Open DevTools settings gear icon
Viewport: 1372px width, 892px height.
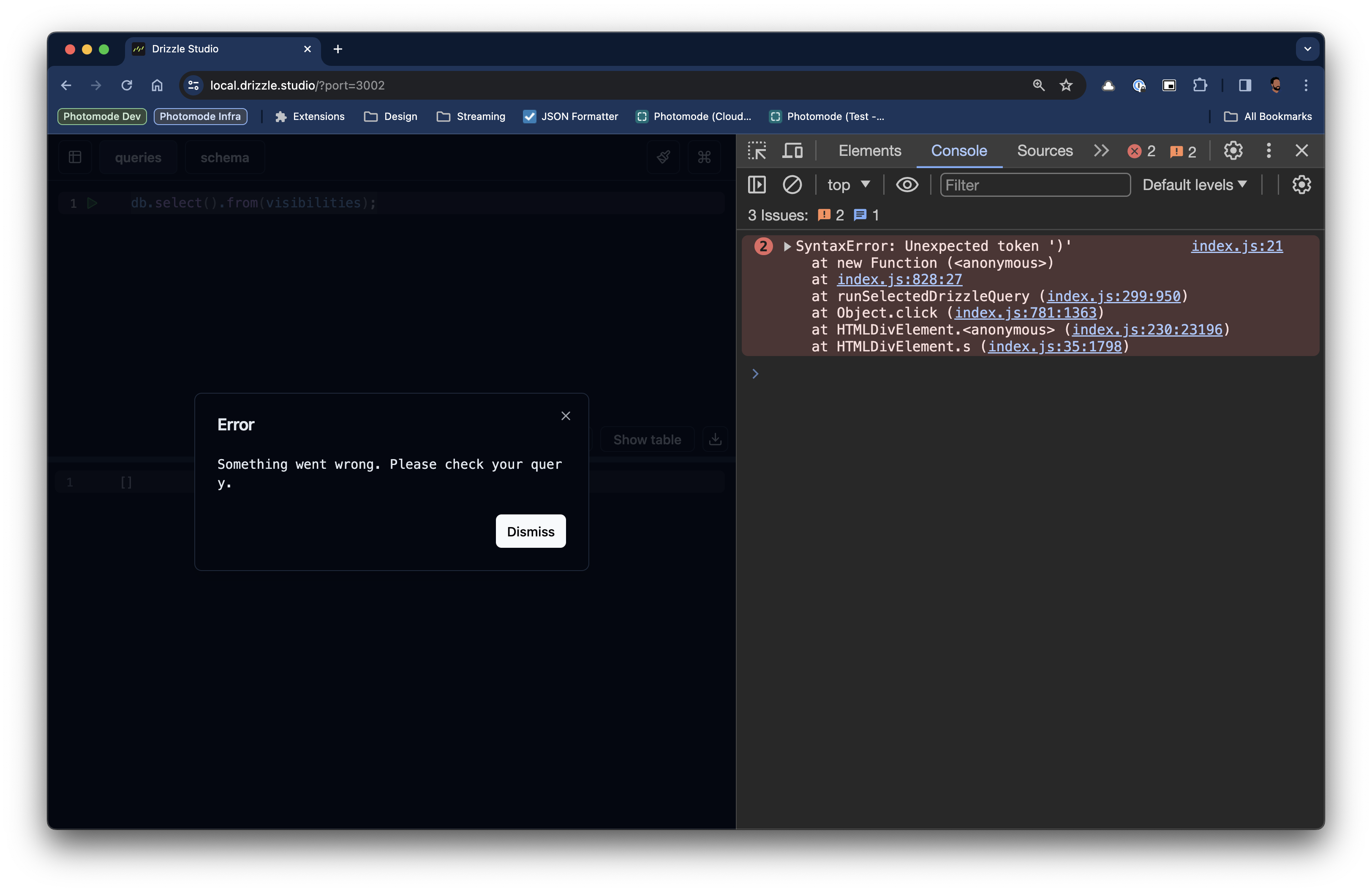click(x=1233, y=151)
